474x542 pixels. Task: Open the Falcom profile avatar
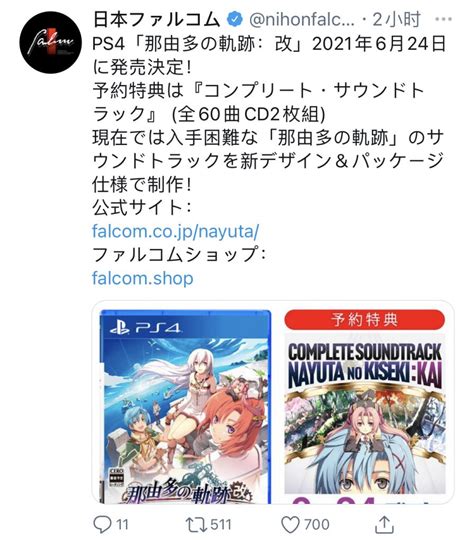[x=50, y=42]
